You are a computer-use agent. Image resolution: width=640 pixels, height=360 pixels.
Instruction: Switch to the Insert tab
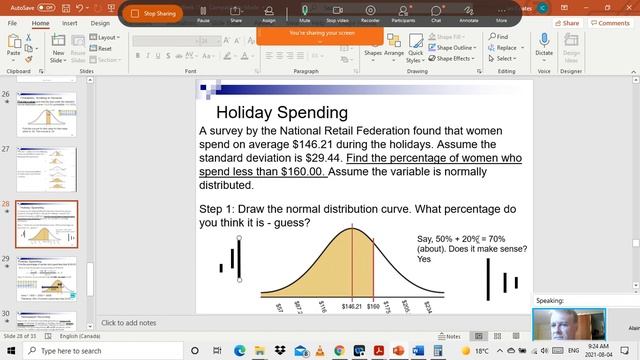(x=70, y=23)
